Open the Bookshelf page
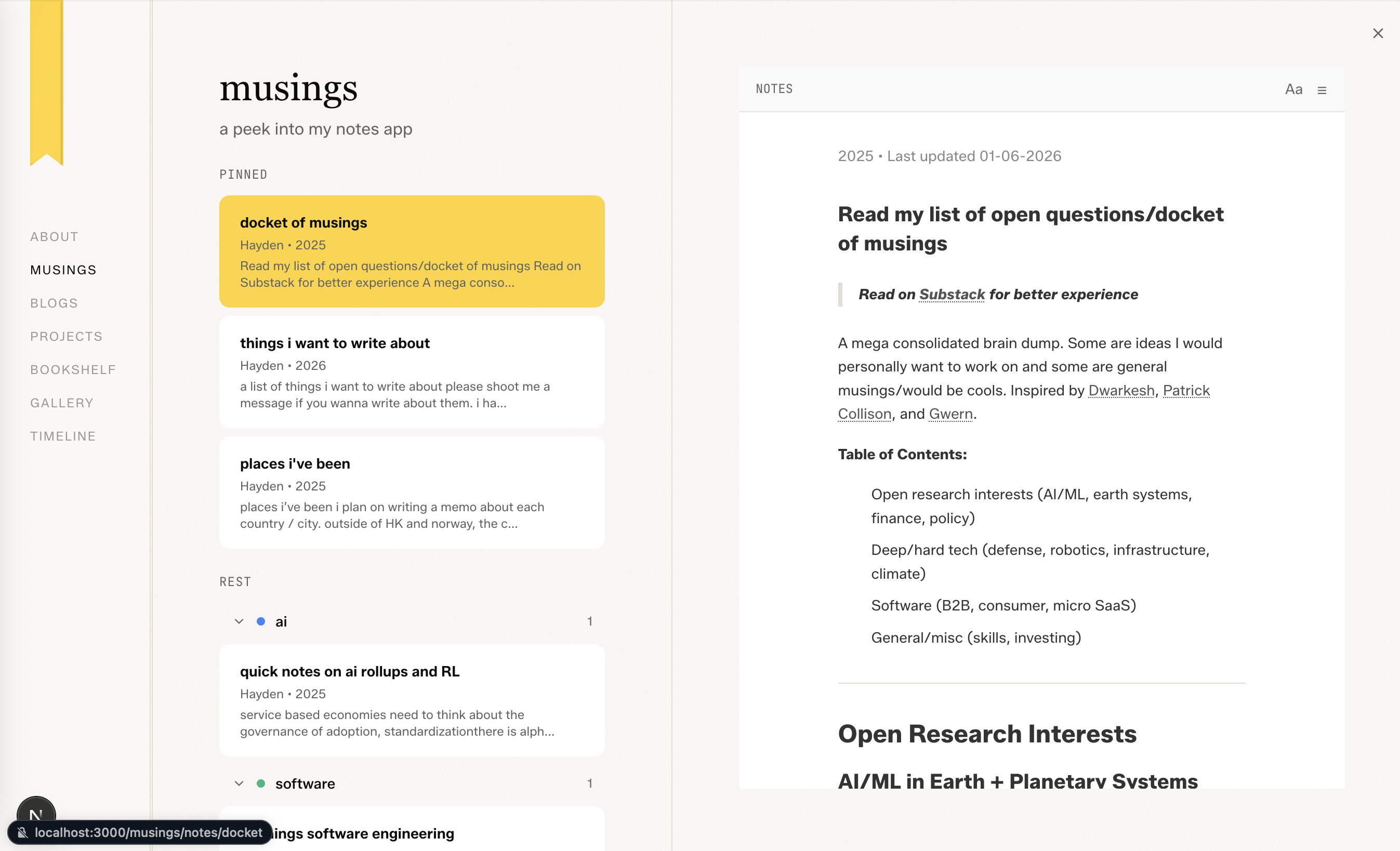Image resolution: width=1400 pixels, height=851 pixels. (73, 370)
